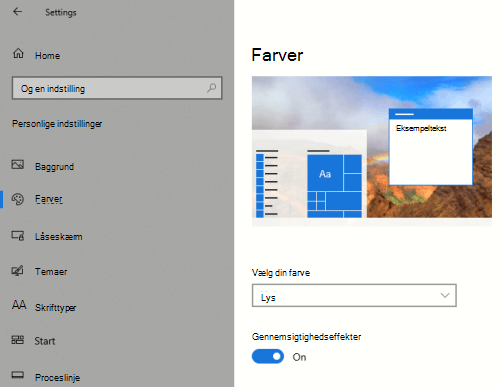500x387 pixels.
Task: Click the back arrow icon
Action: tap(17, 12)
